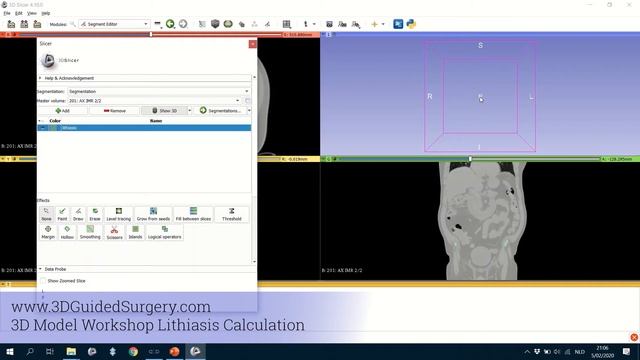Select the Islands effect
Viewport: 640px width, 360px height.
coord(135,232)
